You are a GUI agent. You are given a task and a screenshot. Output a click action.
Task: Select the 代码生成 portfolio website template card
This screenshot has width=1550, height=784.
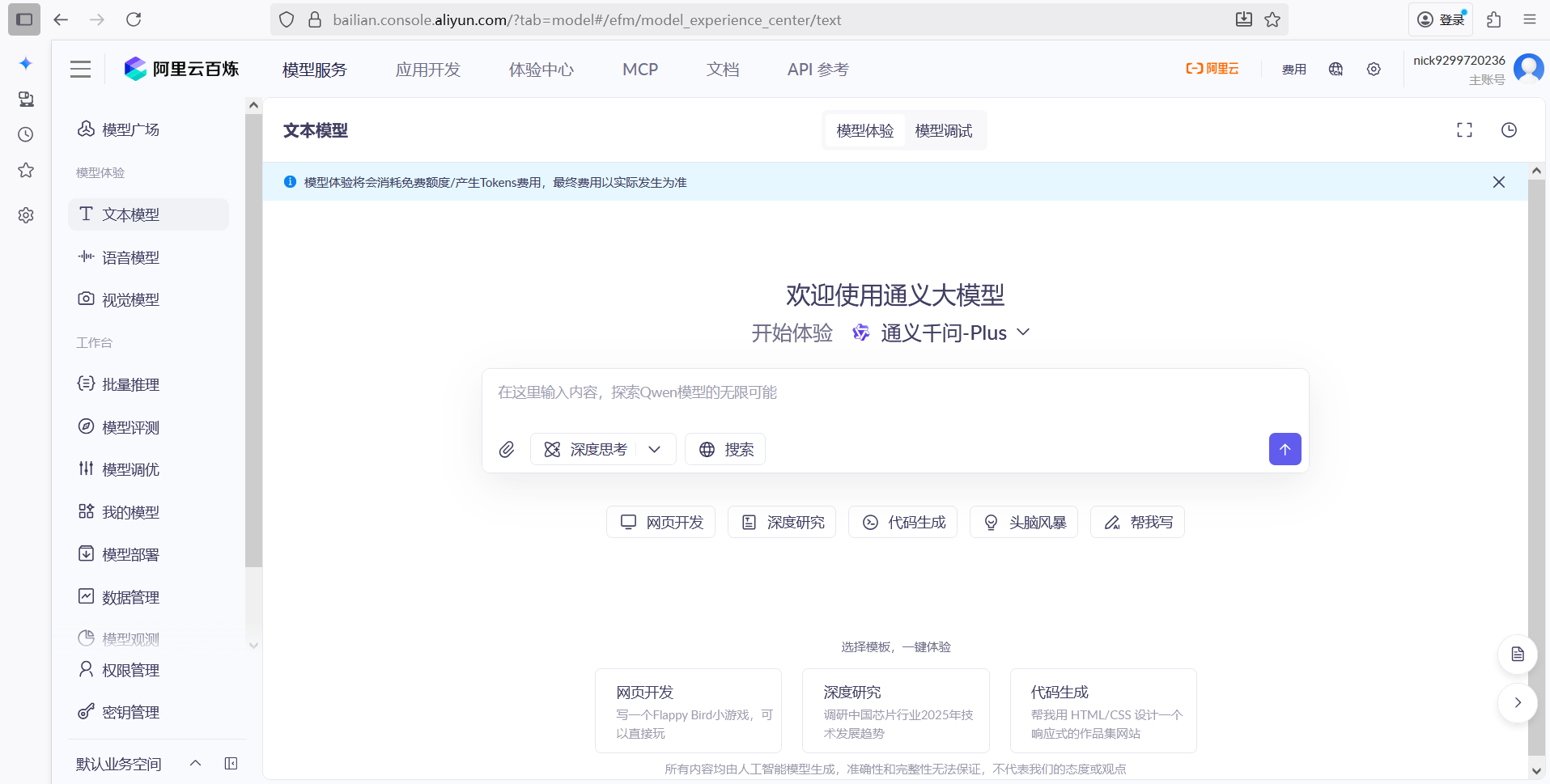tap(1103, 711)
